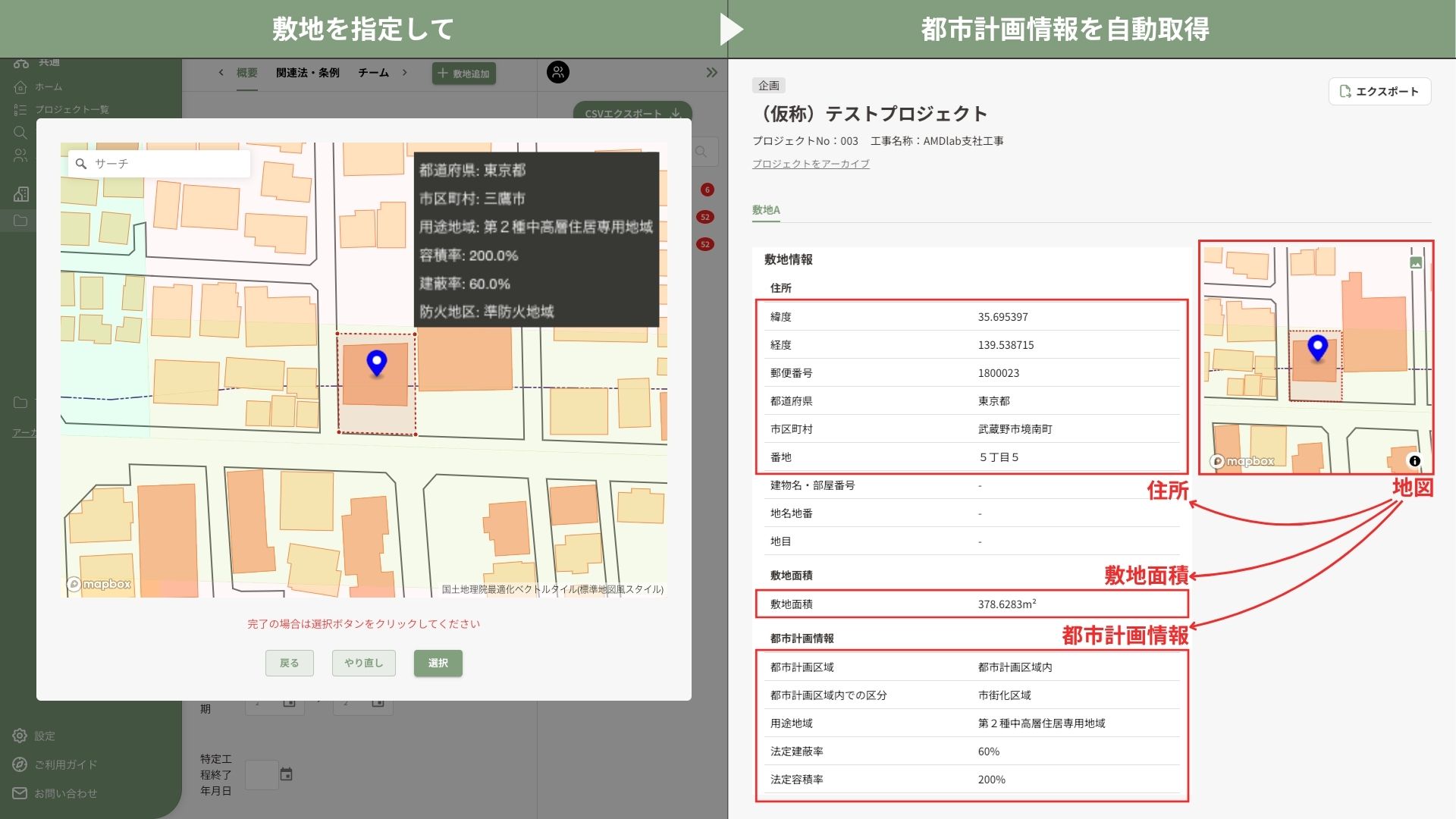Open 設定 gear icon in sidebar
1456x819 pixels.
[x=20, y=736]
